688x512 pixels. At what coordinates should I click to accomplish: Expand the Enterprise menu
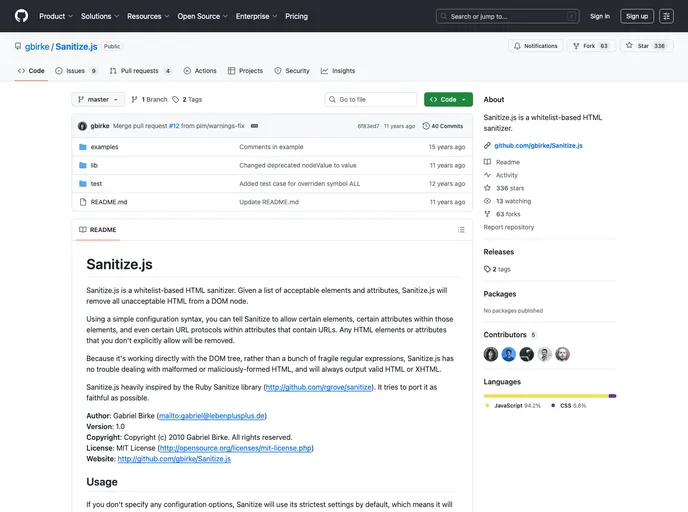coord(256,16)
